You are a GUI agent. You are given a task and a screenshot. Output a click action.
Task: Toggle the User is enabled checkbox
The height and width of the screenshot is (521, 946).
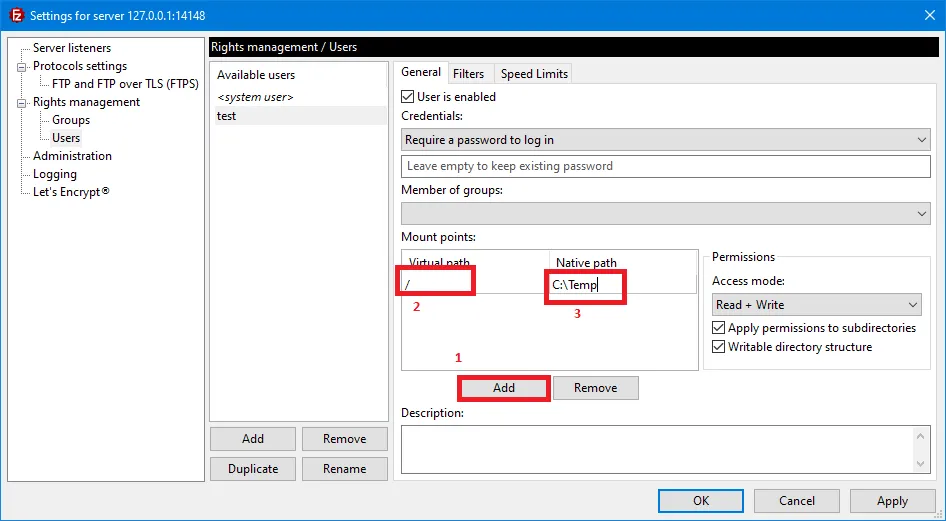pyautogui.click(x=408, y=96)
